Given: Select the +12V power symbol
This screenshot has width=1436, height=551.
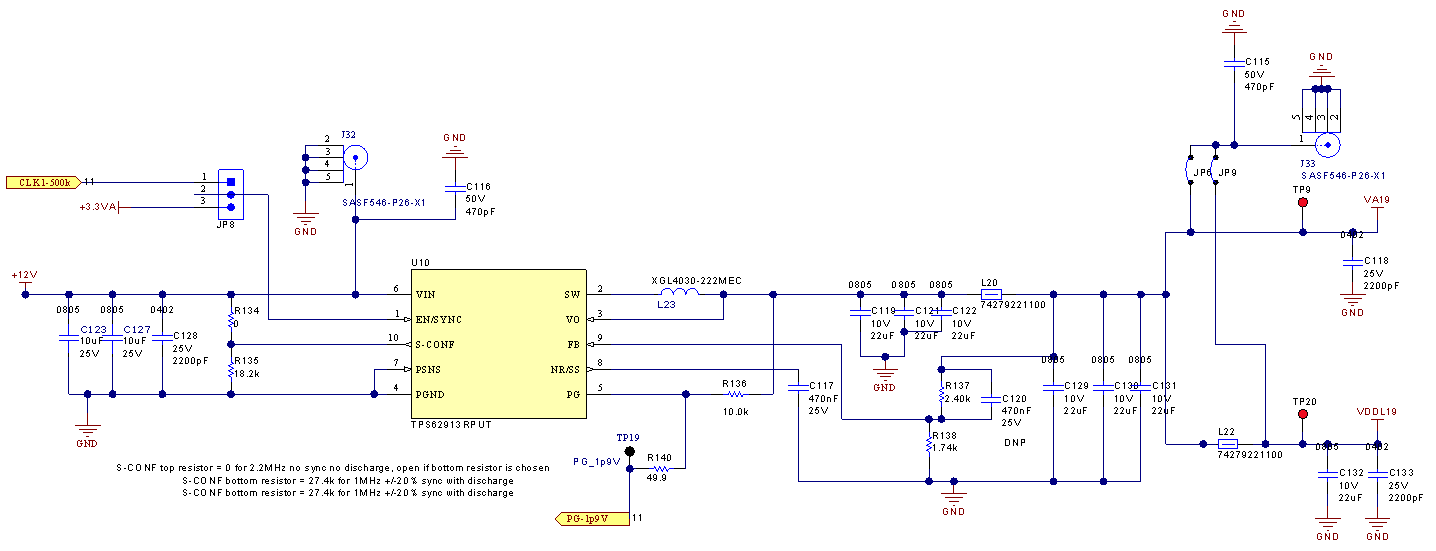Looking at the screenshot, I should tap(24, 280).
